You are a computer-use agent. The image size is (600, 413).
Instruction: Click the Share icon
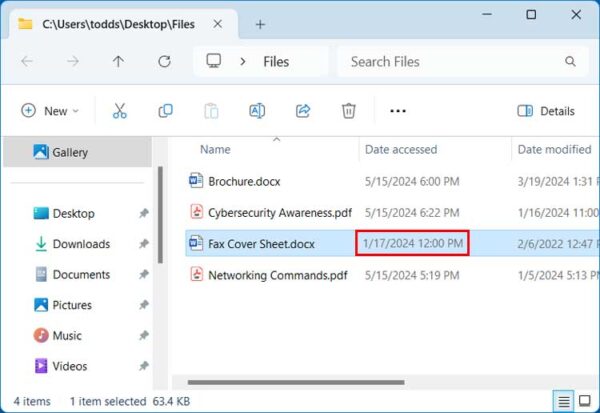tap(303, 111)
